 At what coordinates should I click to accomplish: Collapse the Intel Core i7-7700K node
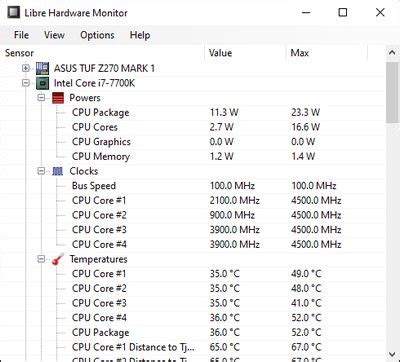pos(26,83)
